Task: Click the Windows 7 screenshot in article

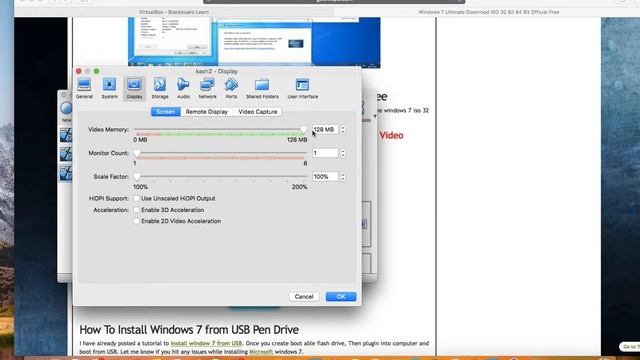Action: [x=254, y=42]
